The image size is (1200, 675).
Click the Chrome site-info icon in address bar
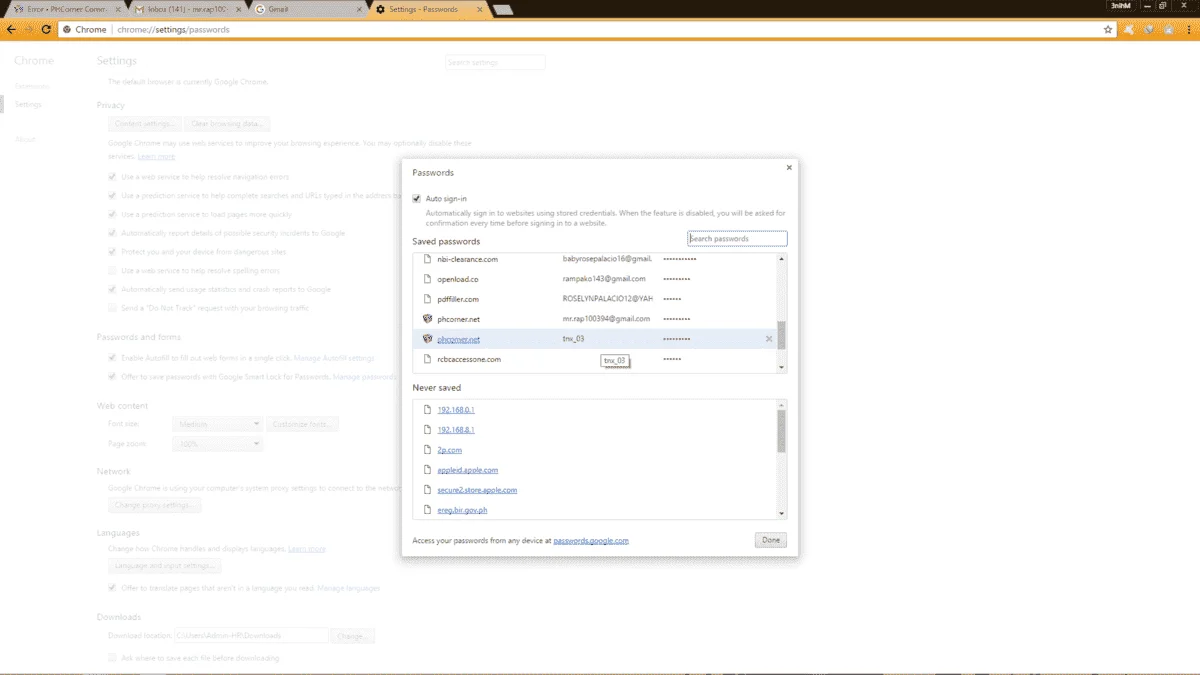(x=67, y=29)
